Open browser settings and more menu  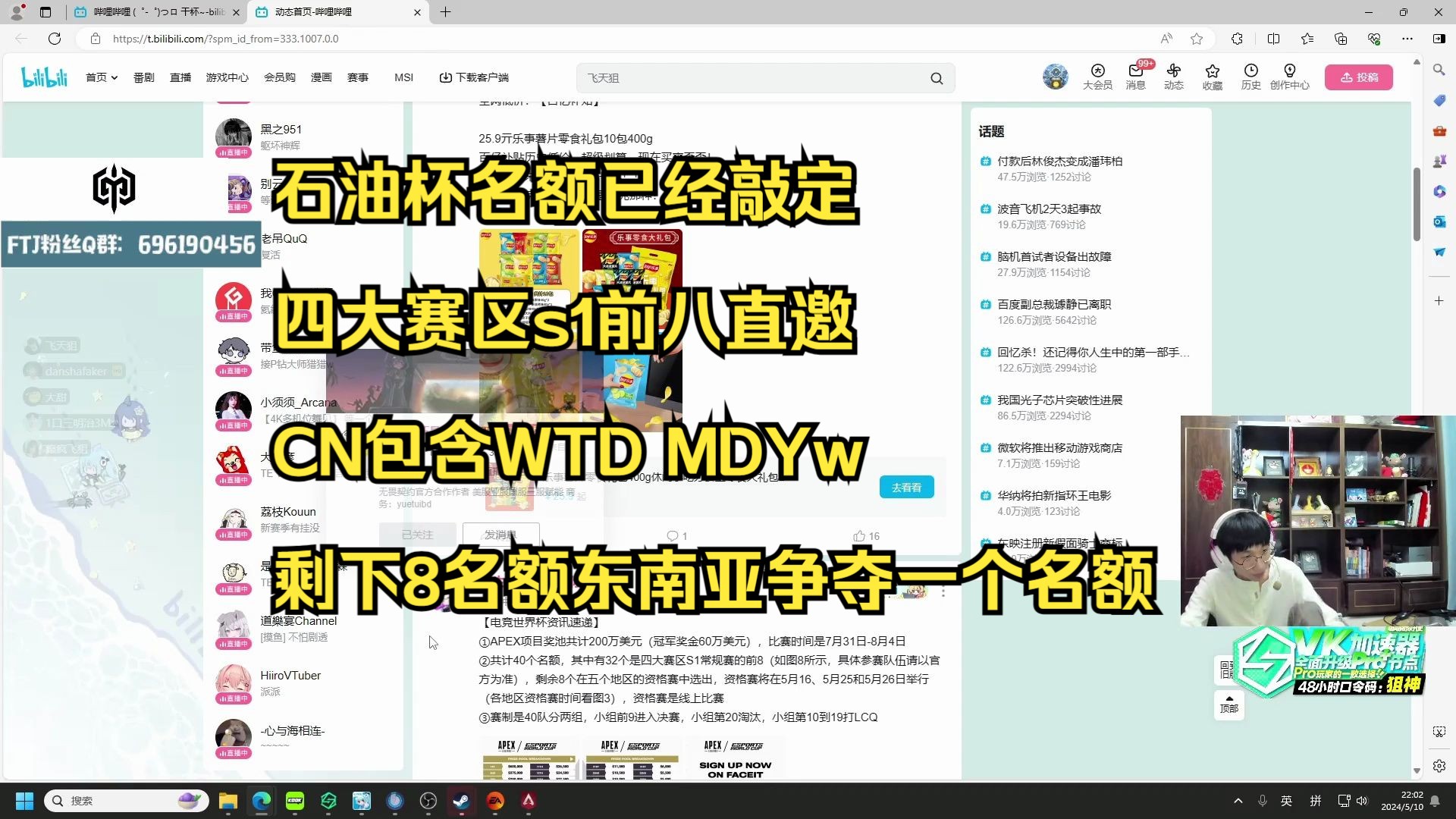click(1407, 39)
